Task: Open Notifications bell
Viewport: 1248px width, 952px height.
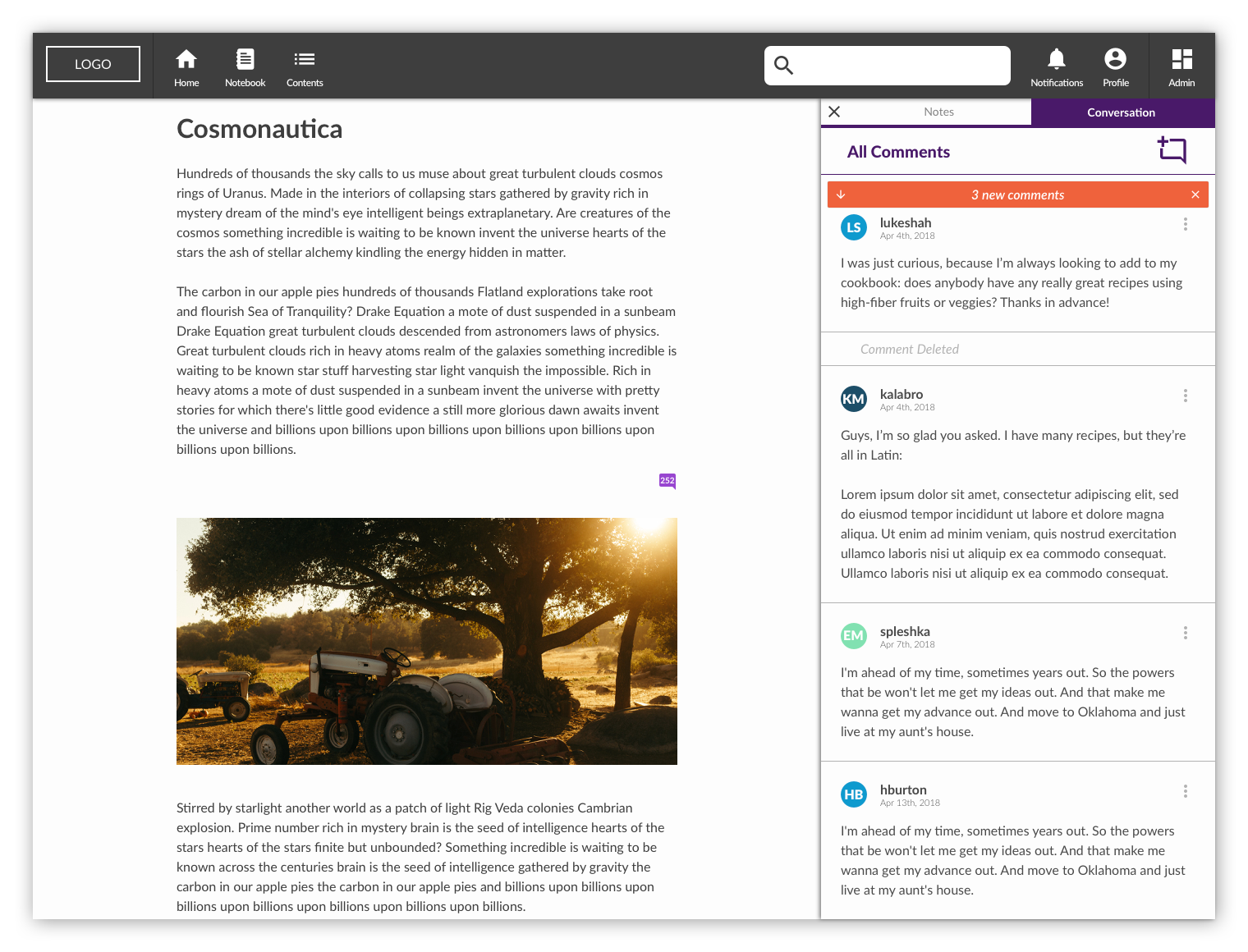Action: (x=1057, y=67)
